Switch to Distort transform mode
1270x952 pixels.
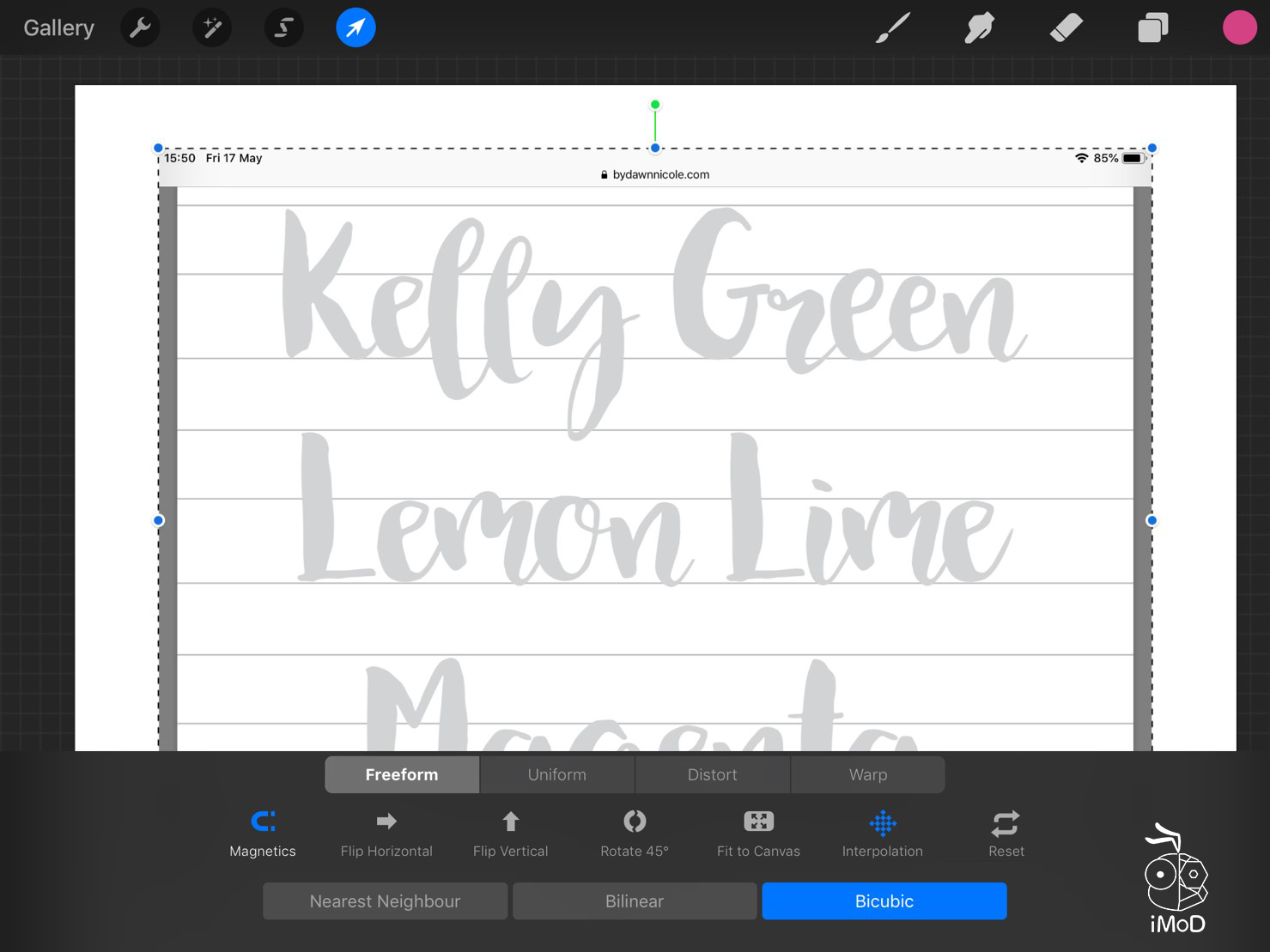(712, 774)
